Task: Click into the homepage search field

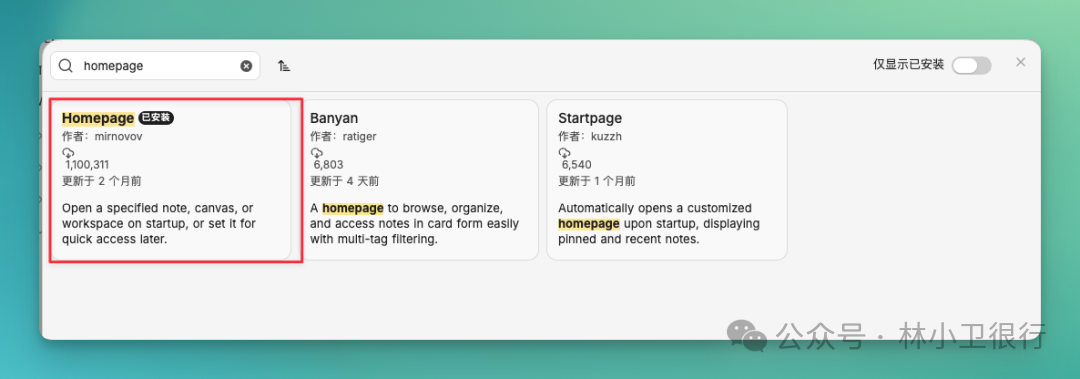Action: 155,65
